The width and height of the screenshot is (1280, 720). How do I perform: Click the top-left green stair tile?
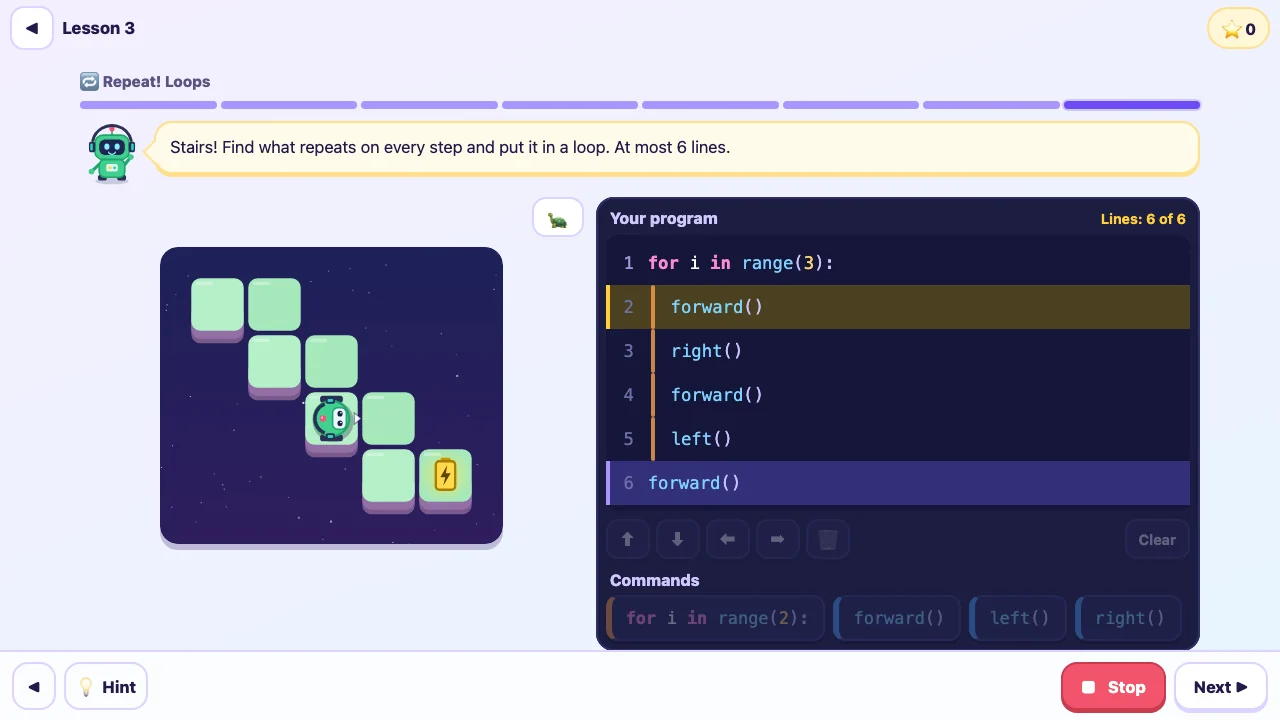[x=217, y=307]
